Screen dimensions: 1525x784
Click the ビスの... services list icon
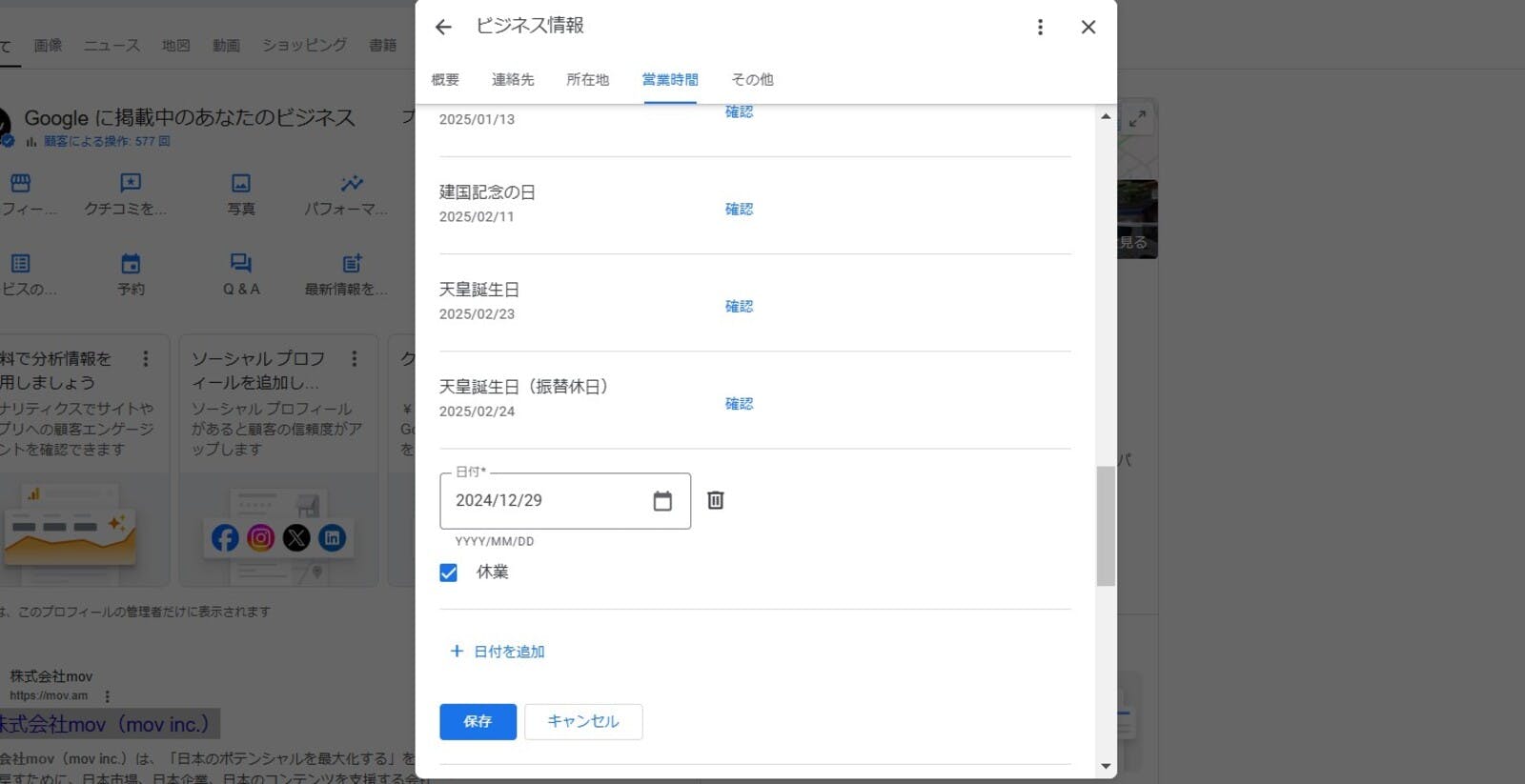(x=20, y=264)
